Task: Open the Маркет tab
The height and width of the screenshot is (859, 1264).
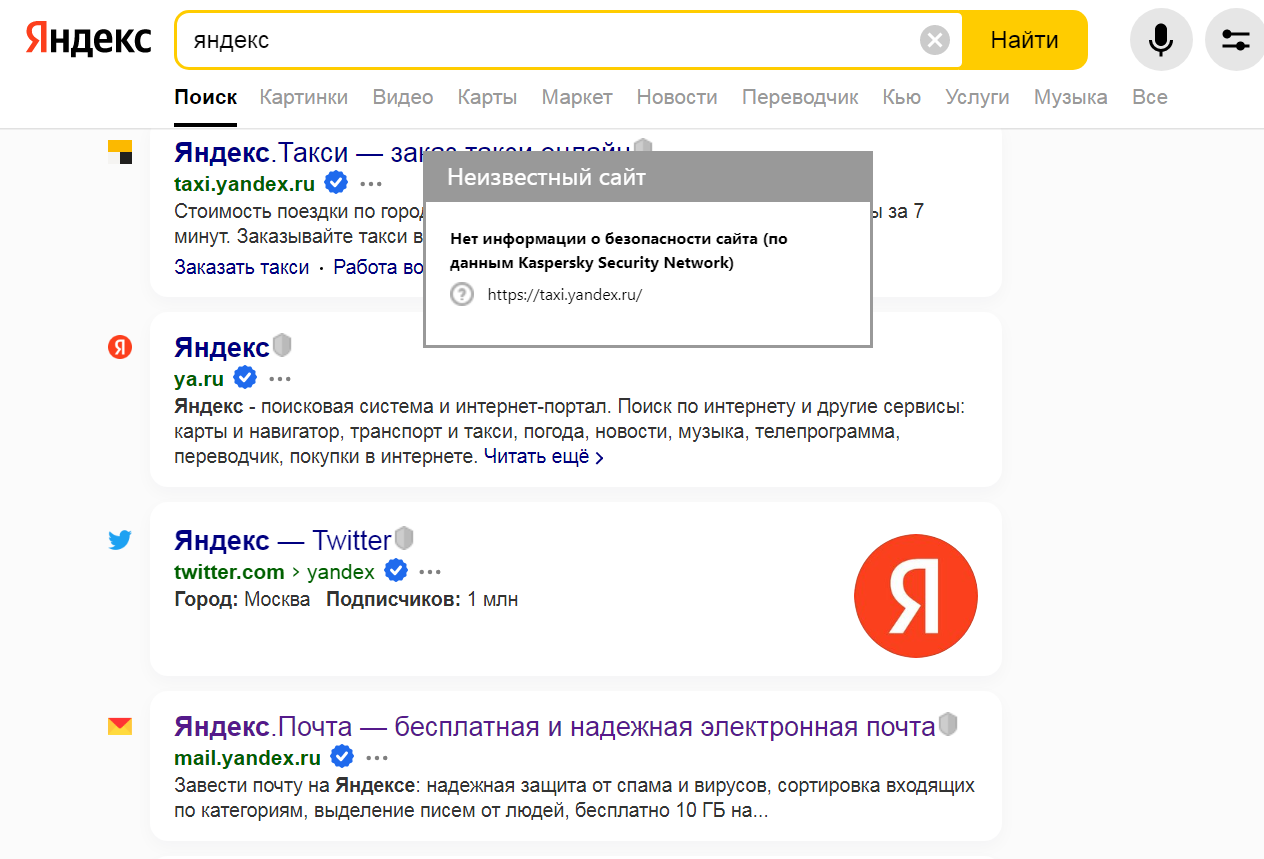Action: pyautogui.click(x=577, y=97)
